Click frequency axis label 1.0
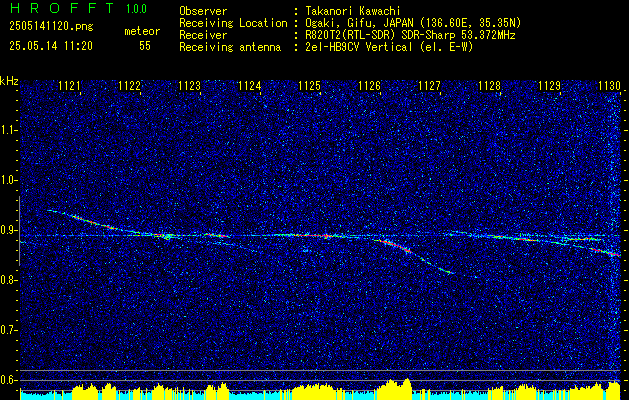The height and width of the screenshot is (400, 629). pos(9,181)
